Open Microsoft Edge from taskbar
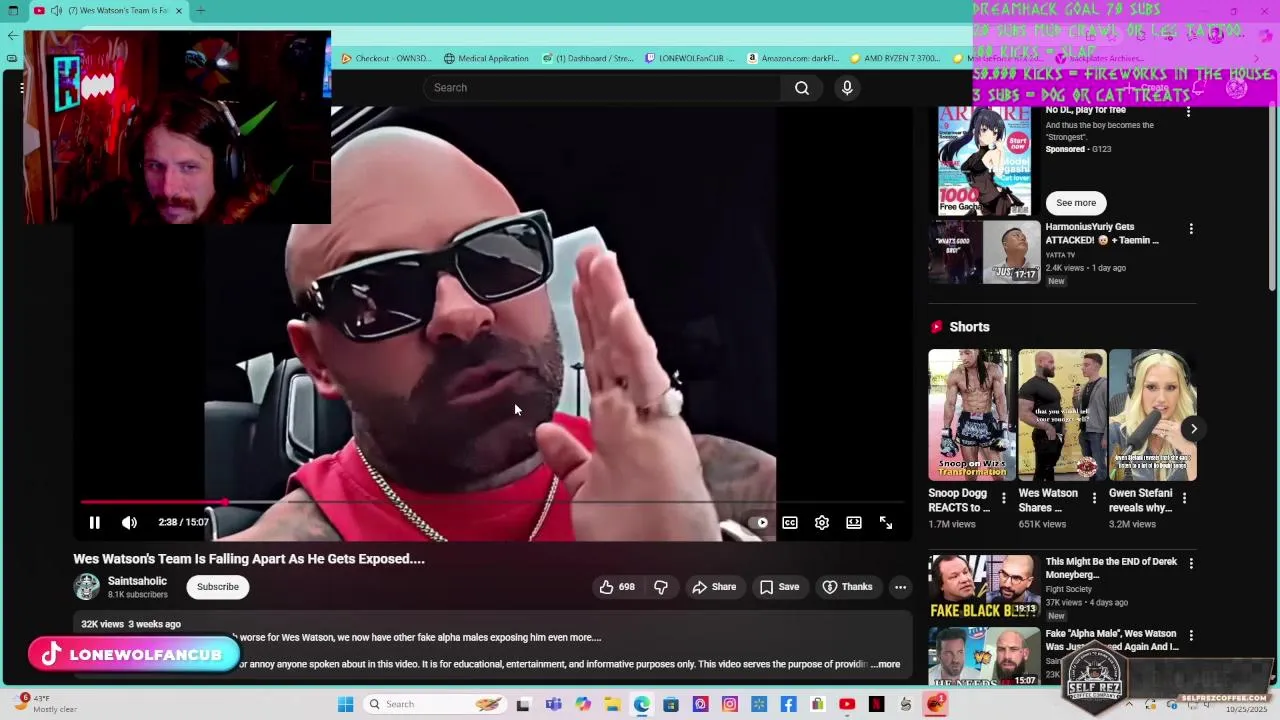The width and height of the screenshot is (1280, 720). click(x=641, y=704)
